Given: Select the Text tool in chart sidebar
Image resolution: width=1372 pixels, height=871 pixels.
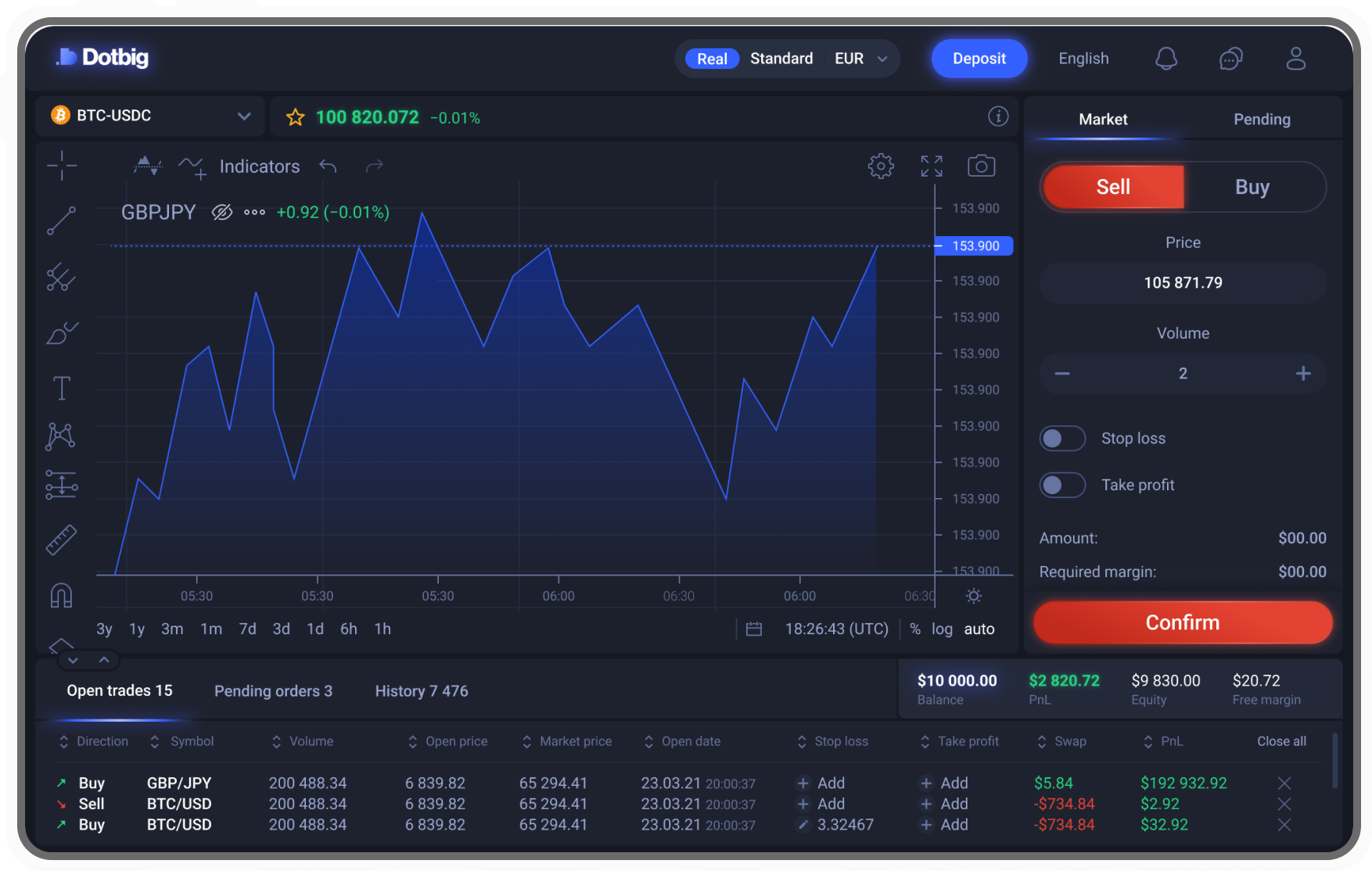Looking at the screenshot, I should pos(61,388).
